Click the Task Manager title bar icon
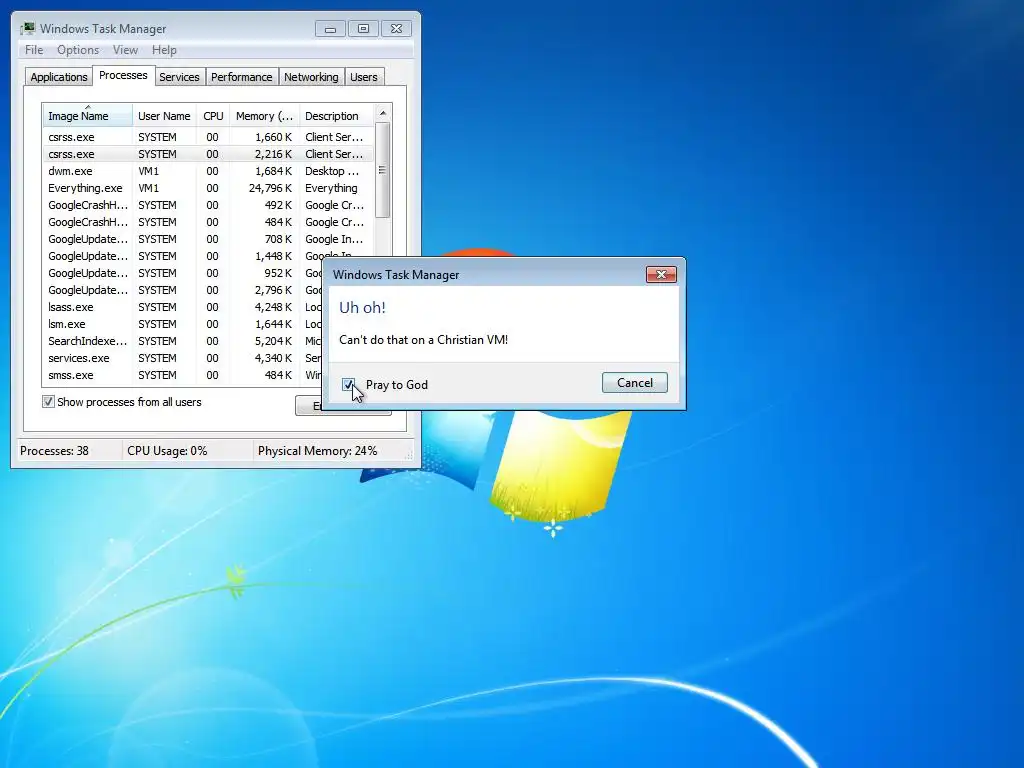Image resolution: width=1024 pixels, height=768 pixels. click(27, 29)
